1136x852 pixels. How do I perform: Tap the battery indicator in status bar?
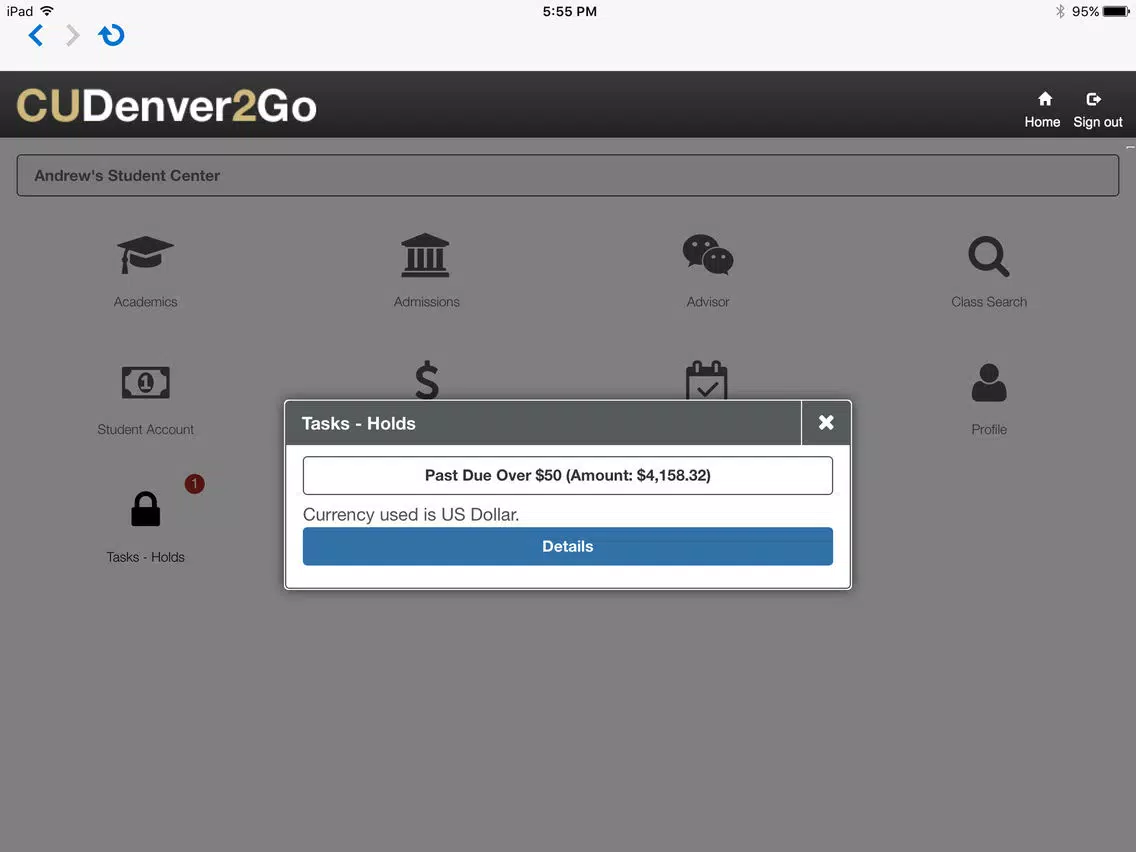point(1116,12)
